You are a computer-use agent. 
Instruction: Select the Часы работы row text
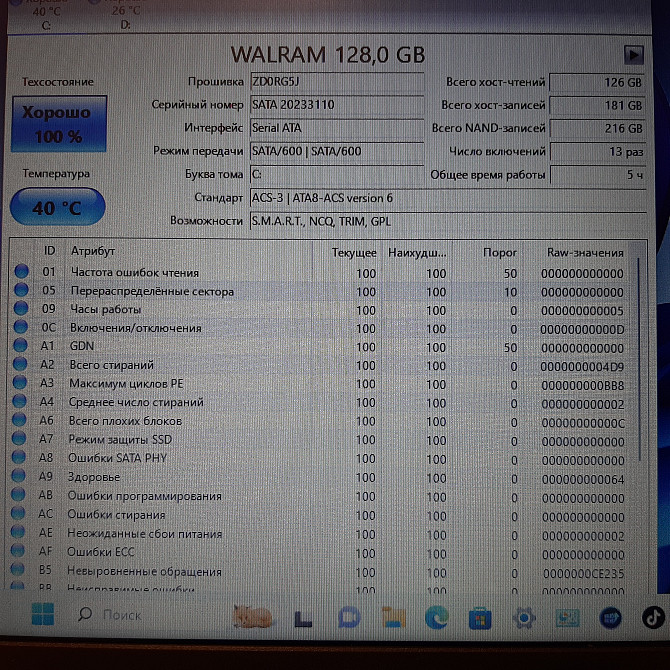106,309
